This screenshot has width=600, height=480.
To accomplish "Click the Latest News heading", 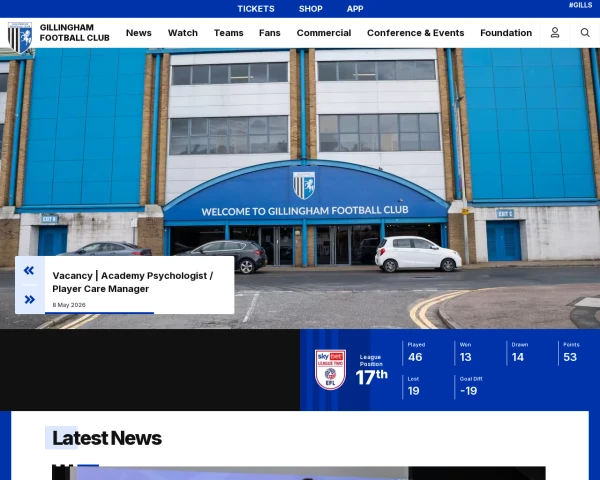I will click(x=107, y=438).
